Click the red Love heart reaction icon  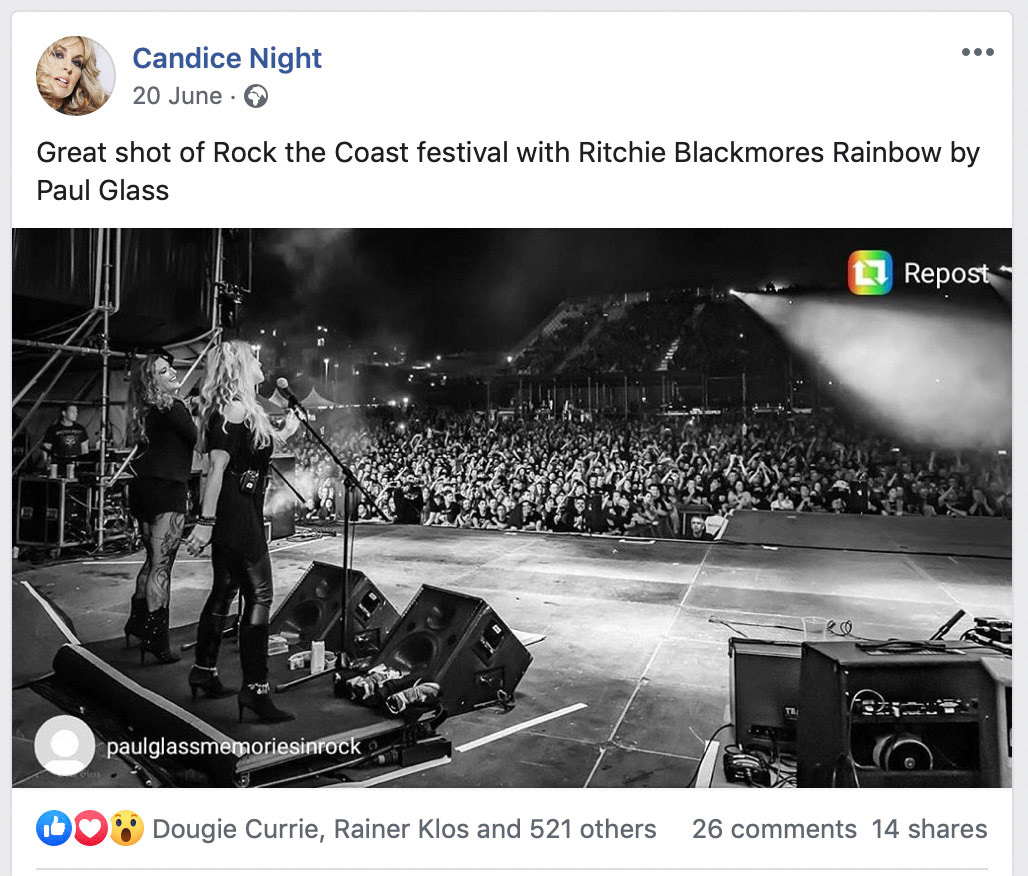tap(90, 828)
